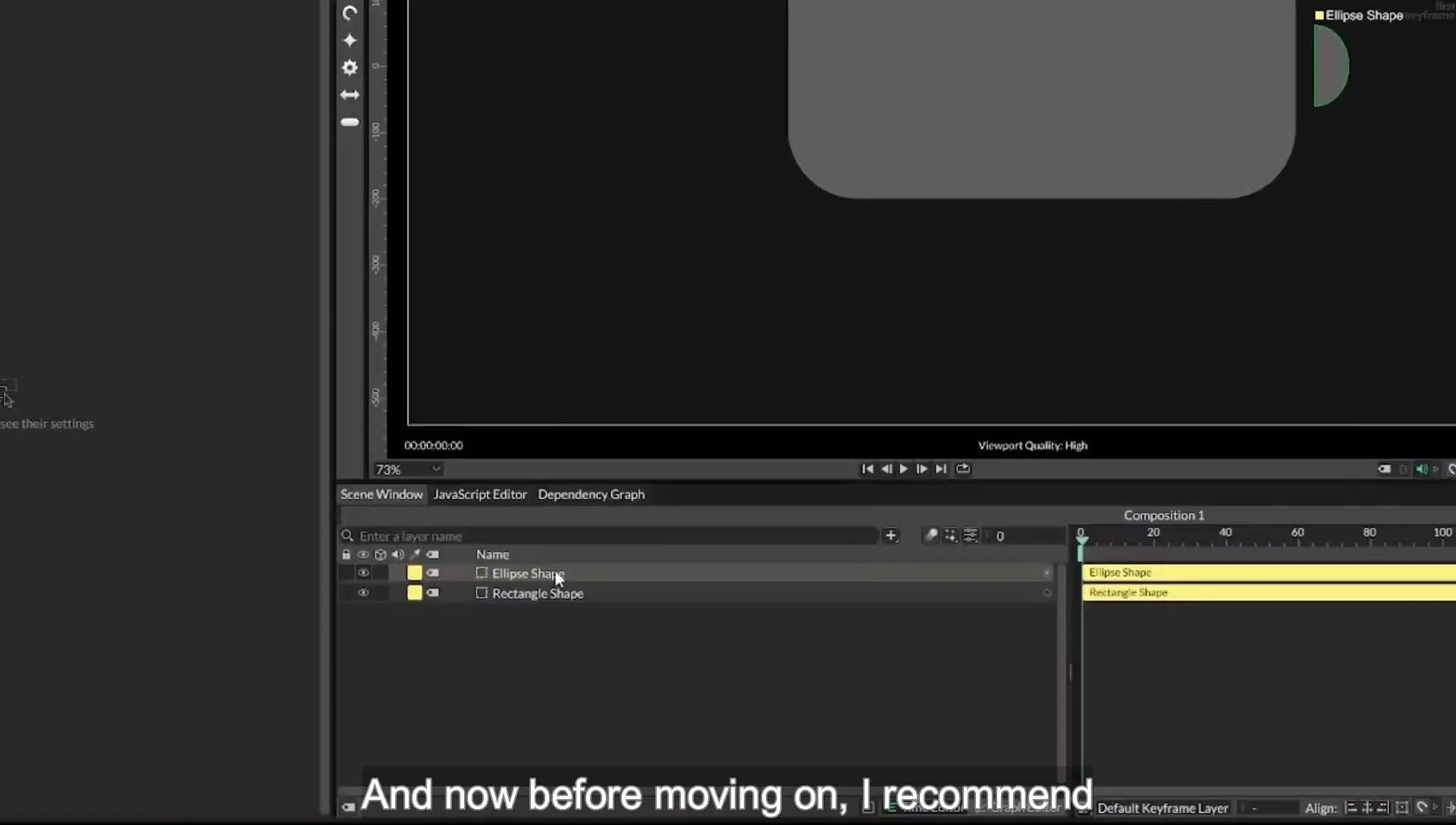1456x825 pixels.
Task: Open the Default Keyframe Layer dropdown
Action: (1163, 808)
